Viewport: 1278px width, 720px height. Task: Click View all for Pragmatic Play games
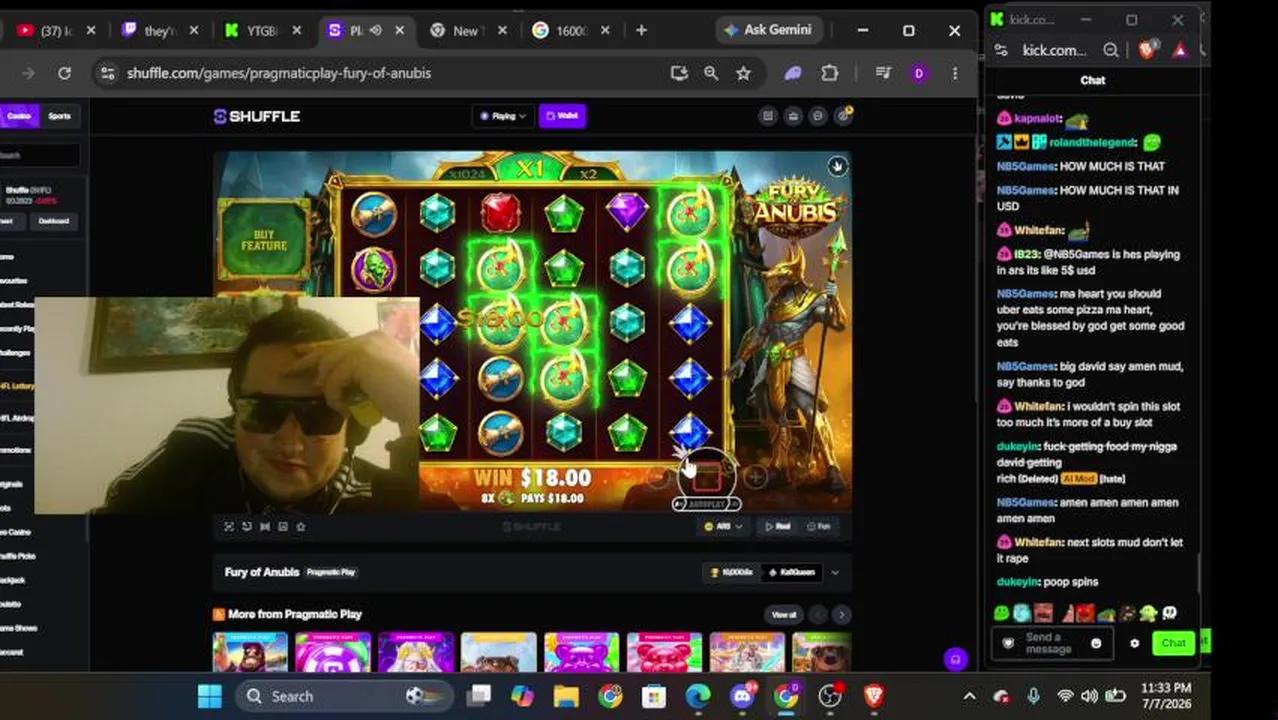784,614
